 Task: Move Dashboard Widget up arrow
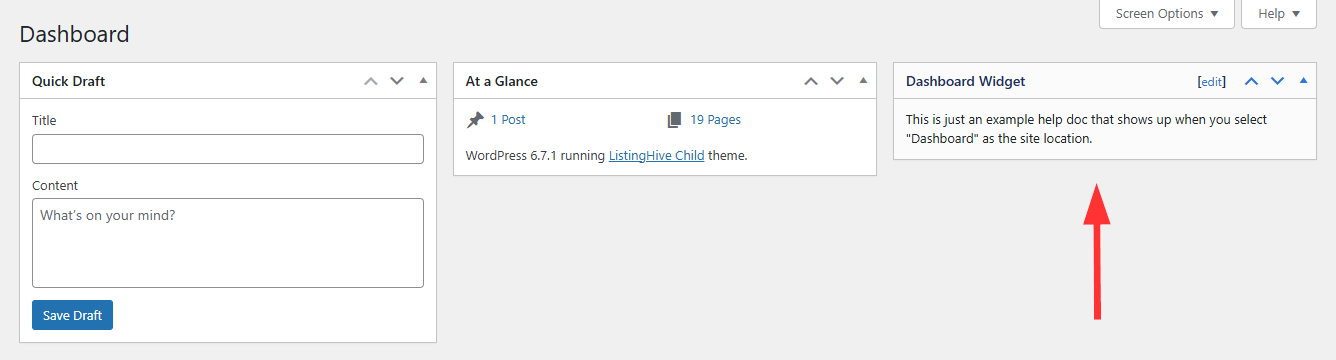coord(1251,81)
